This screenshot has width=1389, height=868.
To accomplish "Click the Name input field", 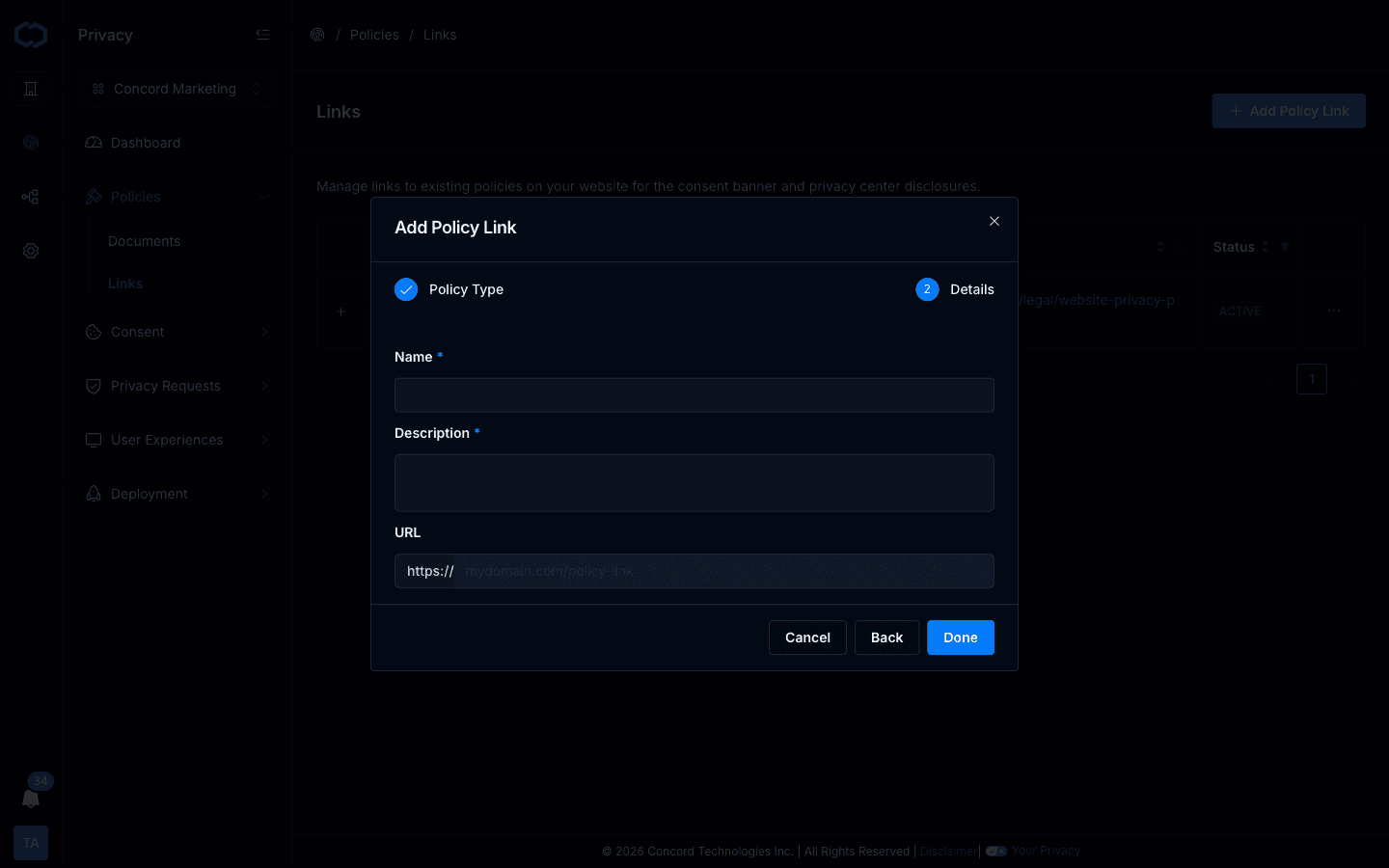I will coord(694,394).
